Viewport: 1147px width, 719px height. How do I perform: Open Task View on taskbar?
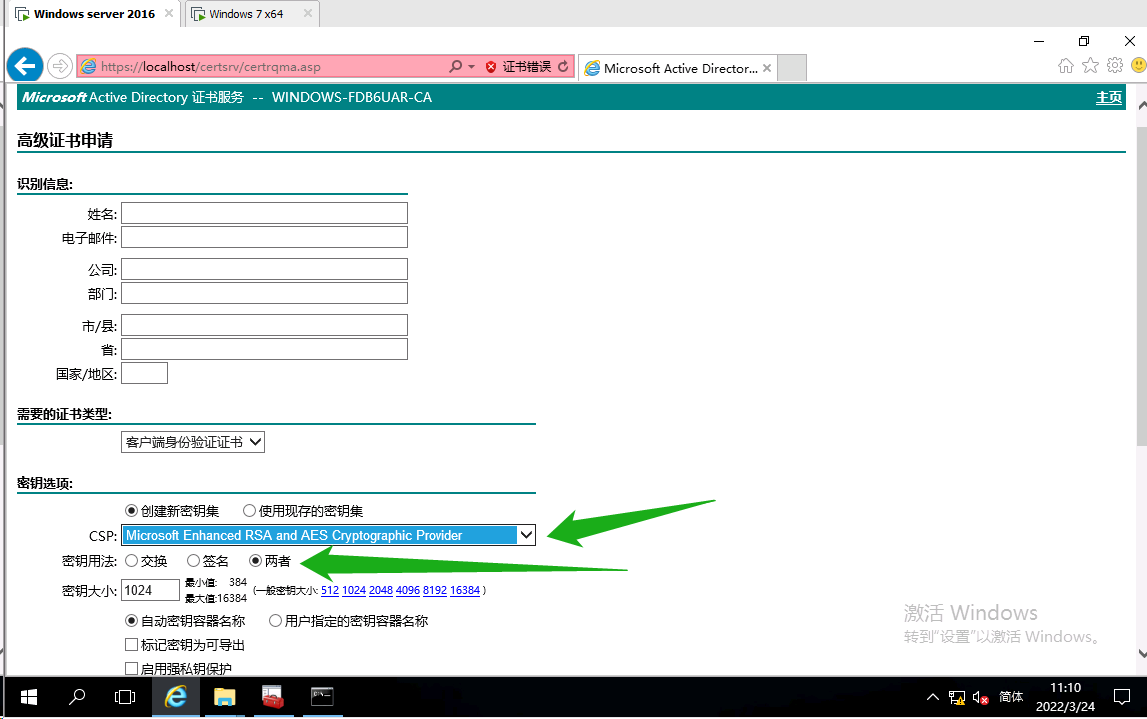point(125,697)
